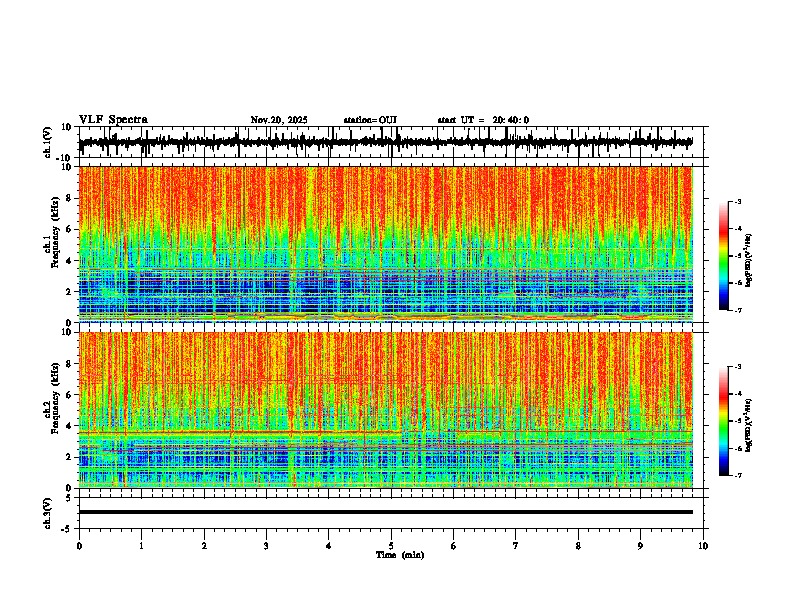Image resolution: width=792 pixels, height=612 pixels.
Task: Select the date text "Nov.20, 2025"
Action: point(279,120)
